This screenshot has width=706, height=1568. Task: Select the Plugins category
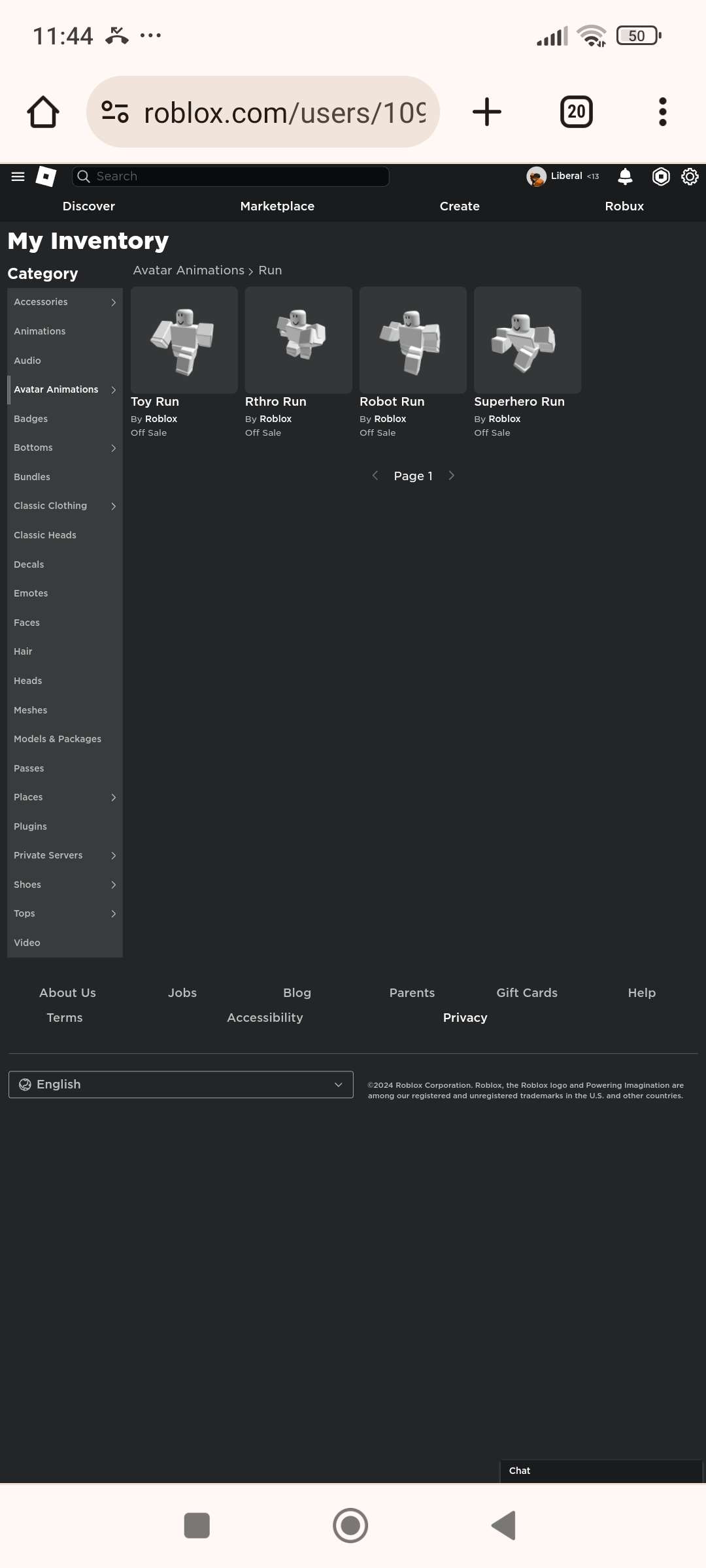[65, 826]
